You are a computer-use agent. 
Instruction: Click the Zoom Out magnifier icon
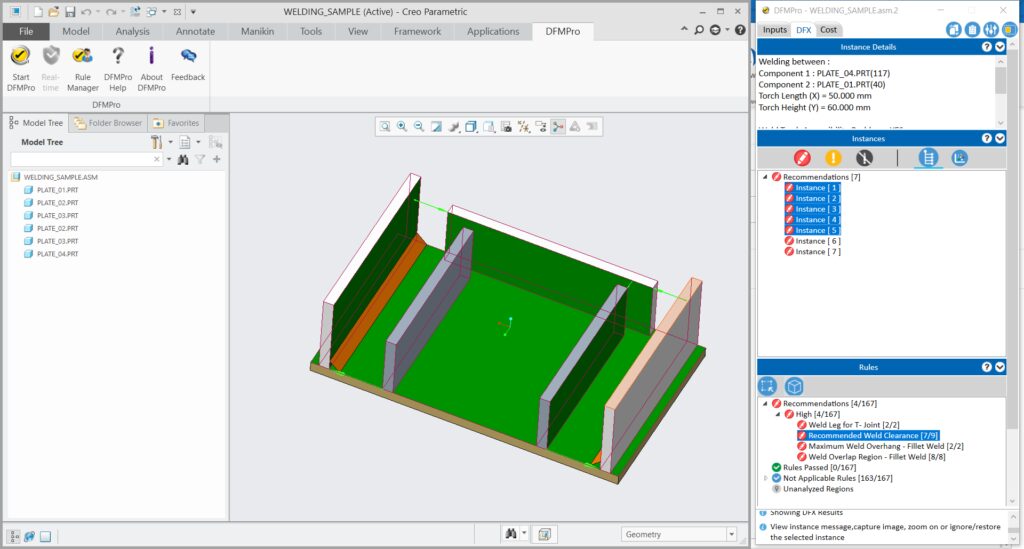(x=419, y=127)
